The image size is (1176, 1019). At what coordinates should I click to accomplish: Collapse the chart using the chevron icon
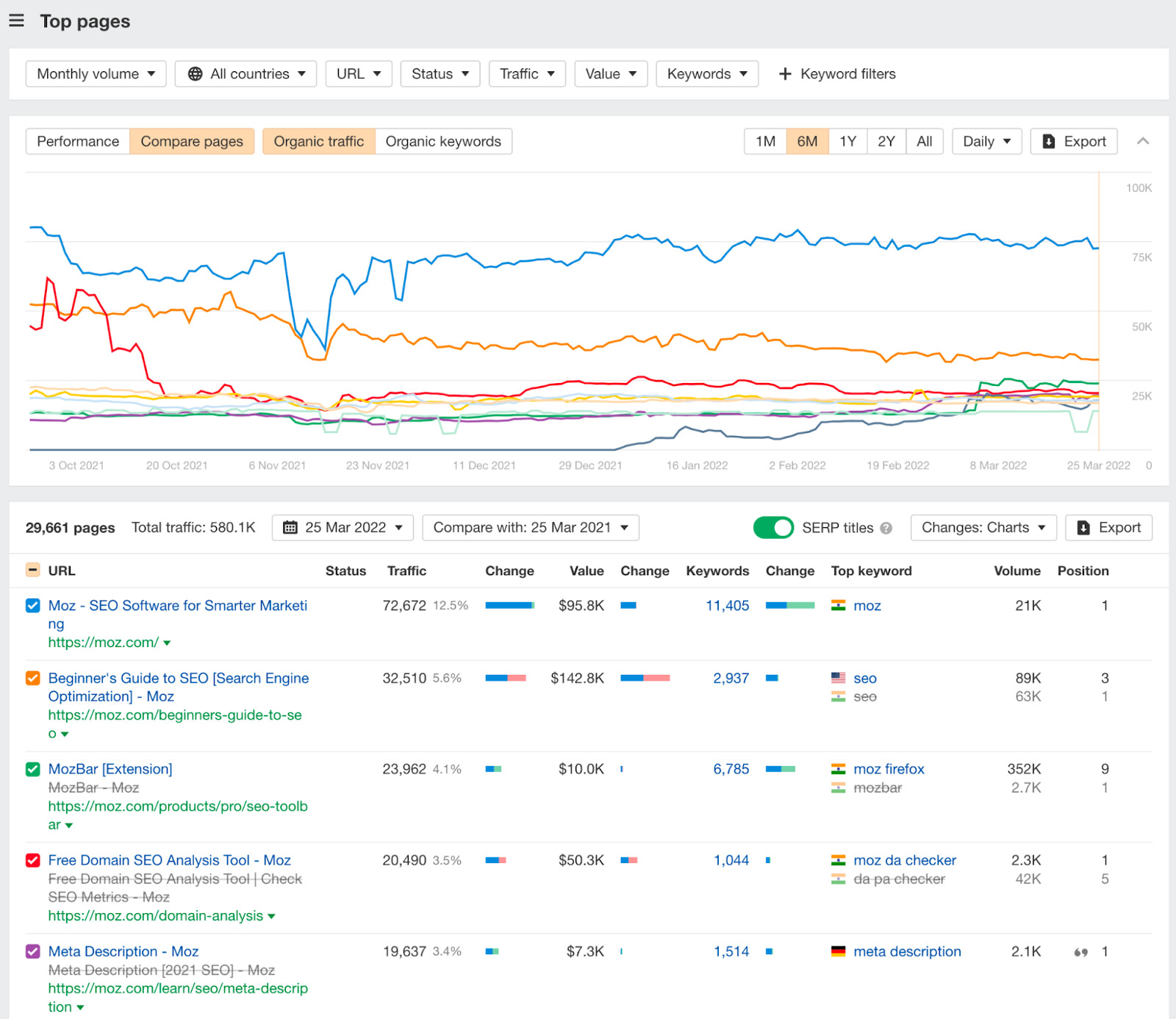[x=1144, y=141]
